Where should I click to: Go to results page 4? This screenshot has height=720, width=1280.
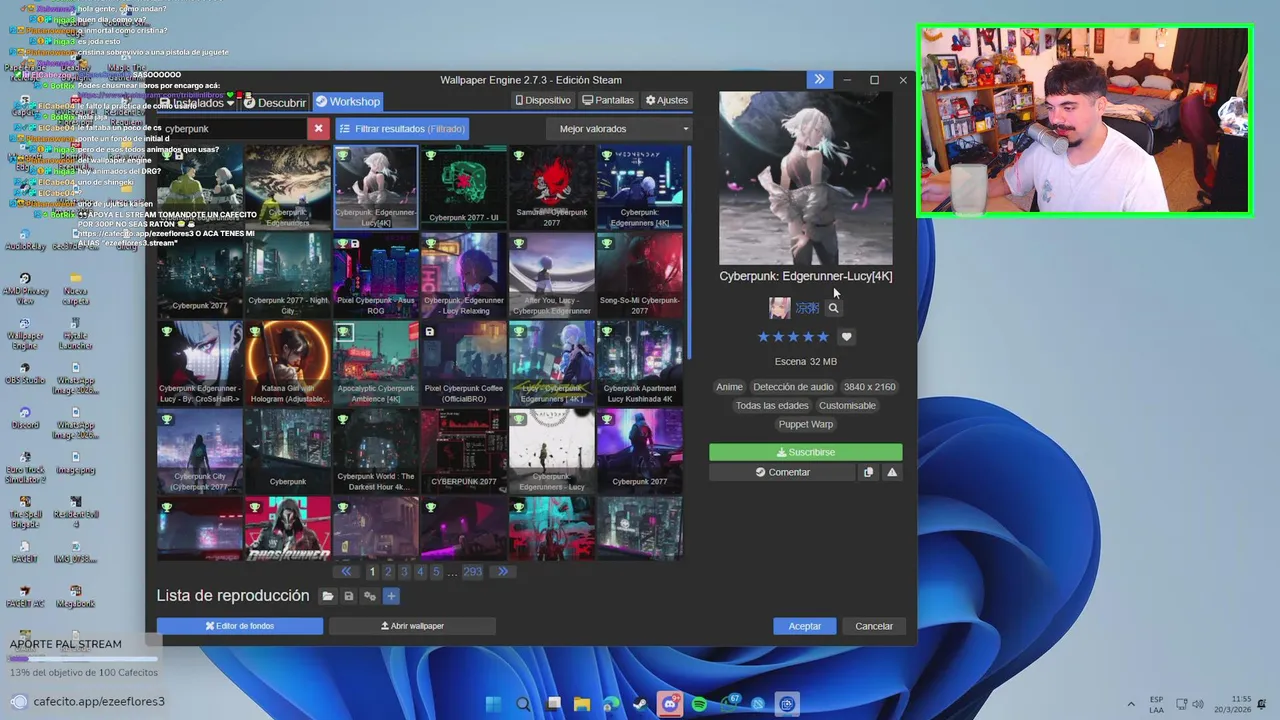420,572
